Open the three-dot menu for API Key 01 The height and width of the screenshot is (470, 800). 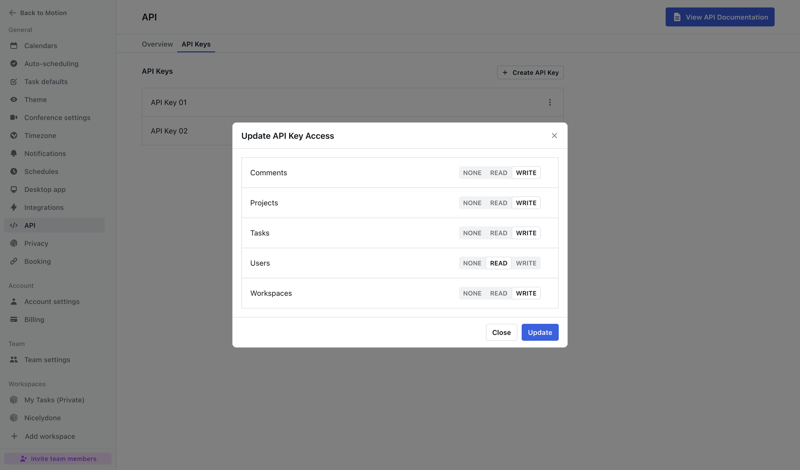point(550,103)
